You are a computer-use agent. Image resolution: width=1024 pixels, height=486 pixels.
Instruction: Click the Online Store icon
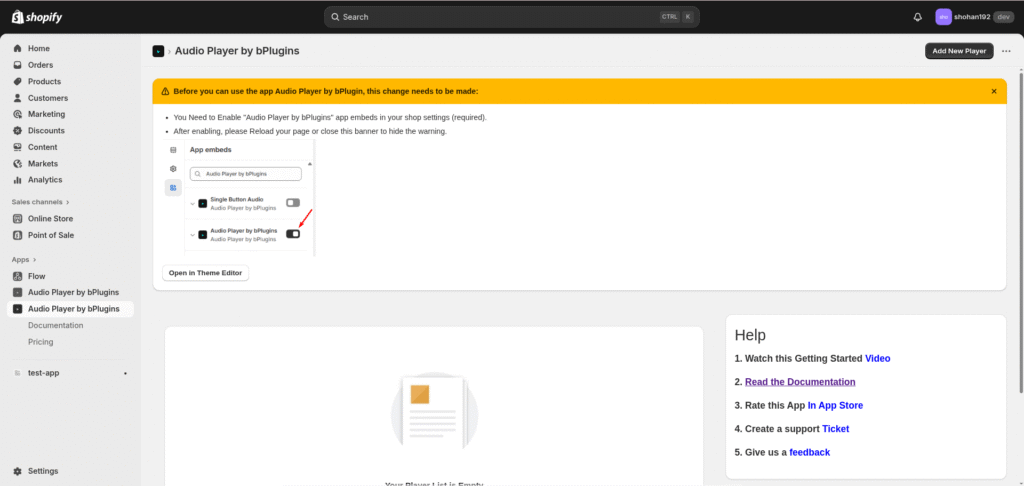(x=18, y=218)
